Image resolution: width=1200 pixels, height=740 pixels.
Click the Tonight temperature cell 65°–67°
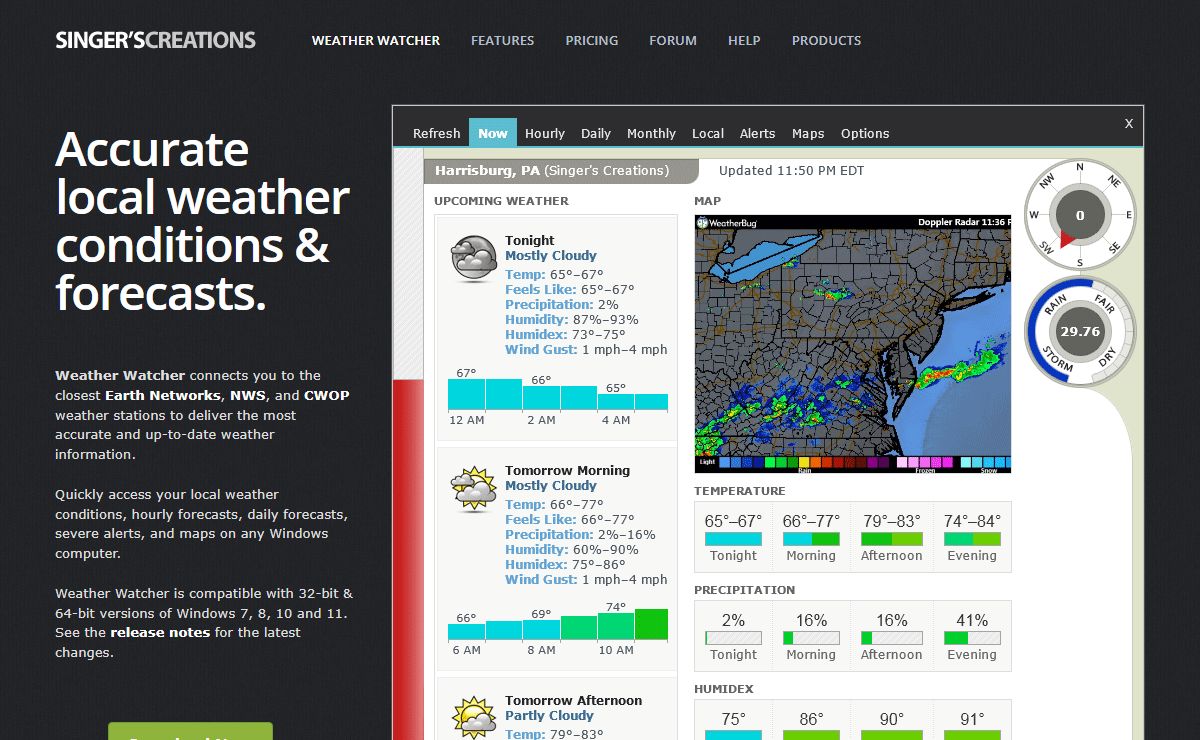734,537
